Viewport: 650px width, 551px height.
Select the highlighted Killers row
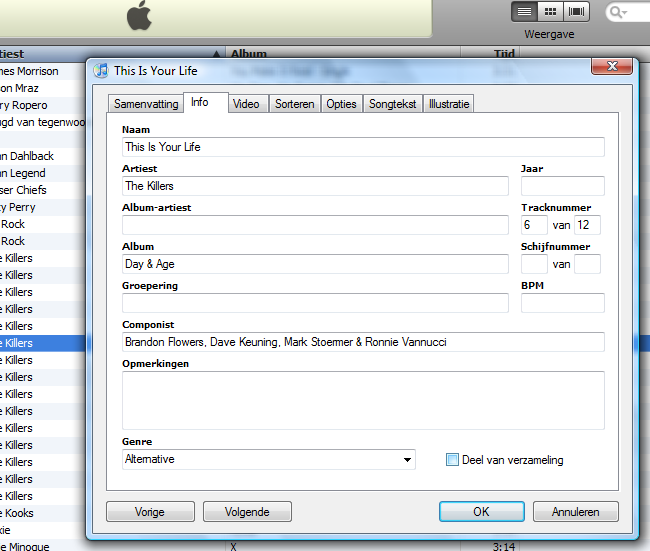tap(42, 343)
